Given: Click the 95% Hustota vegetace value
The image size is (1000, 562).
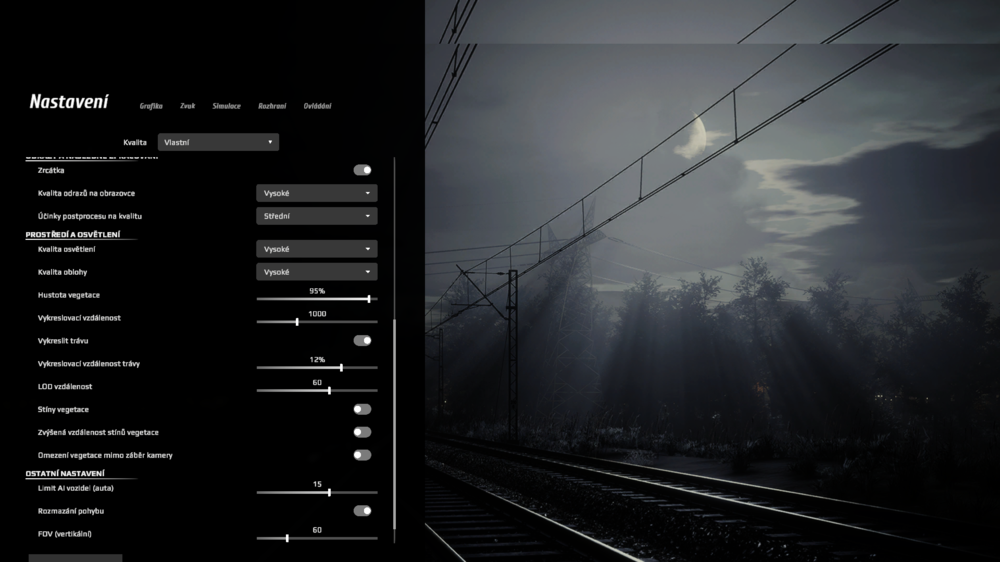Looking at the screenshot, I should (x=317, y=291).
